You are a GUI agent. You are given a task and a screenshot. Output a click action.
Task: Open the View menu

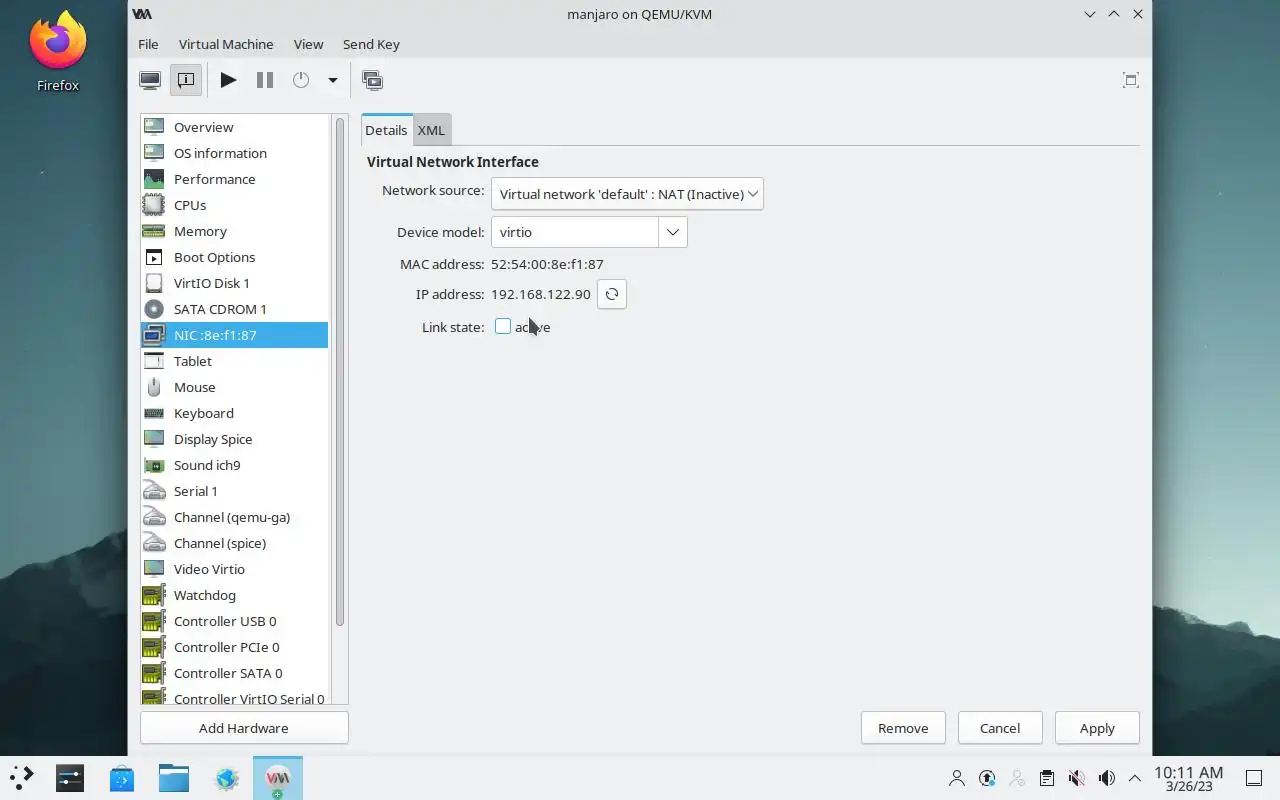point(308,44)
